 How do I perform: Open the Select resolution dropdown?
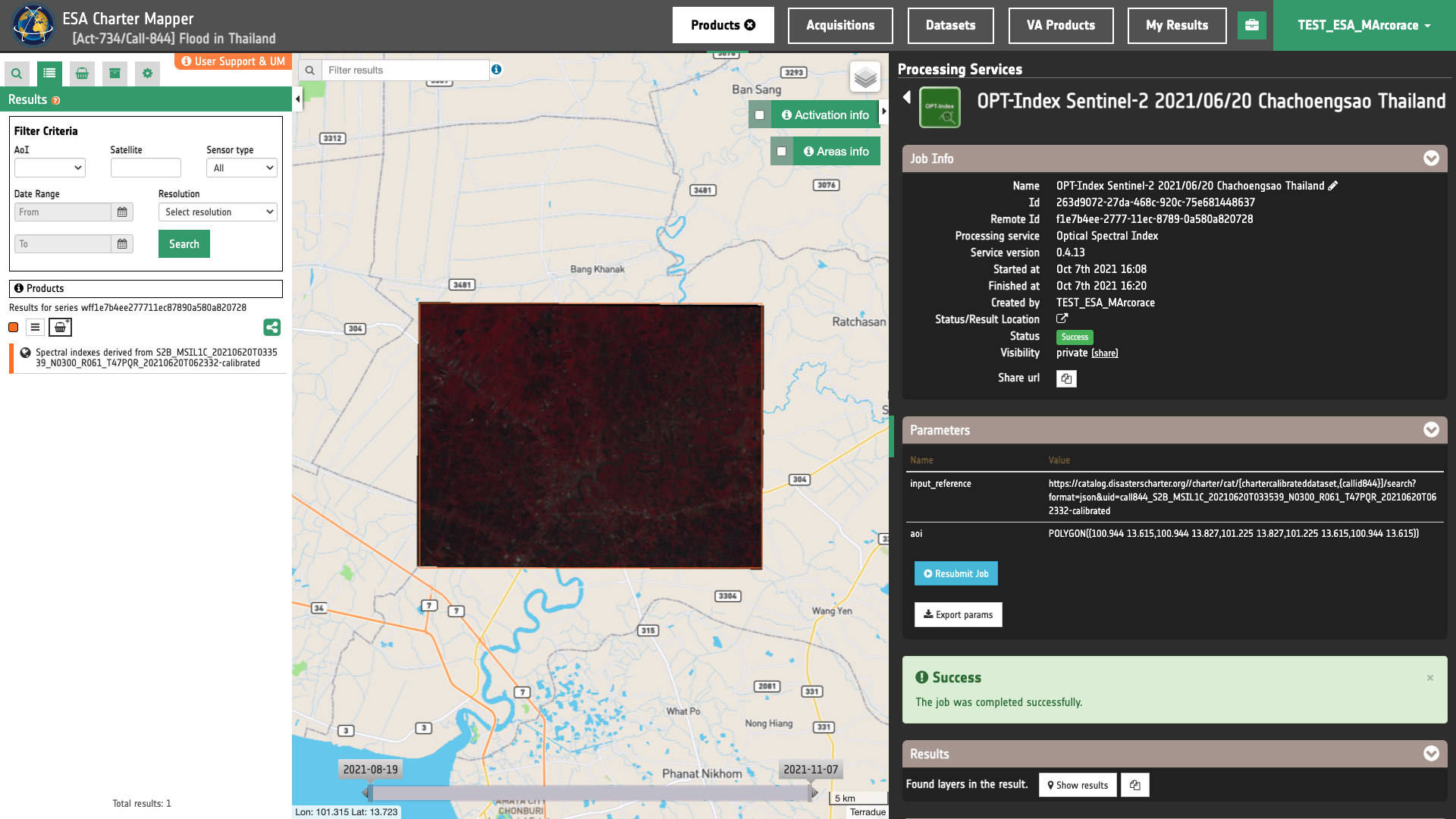(218, 212)
